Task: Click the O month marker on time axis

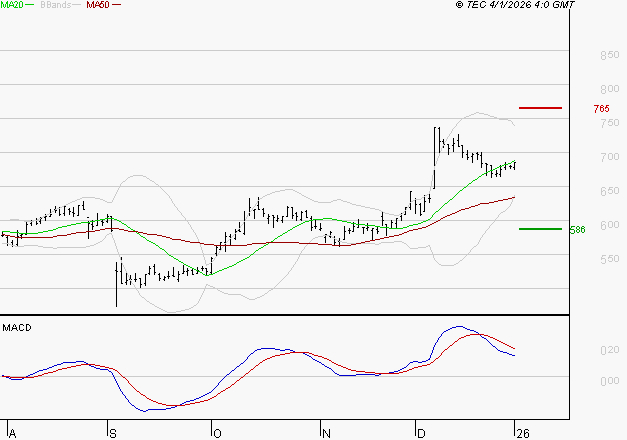Action: click(x=217, y=434)
